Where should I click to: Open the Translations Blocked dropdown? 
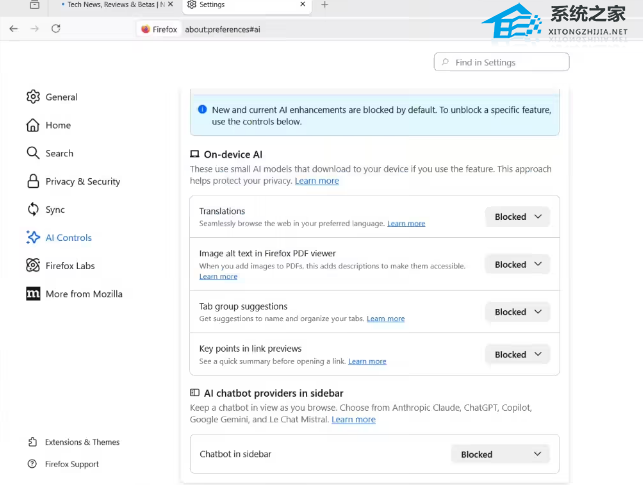[517, 216]
